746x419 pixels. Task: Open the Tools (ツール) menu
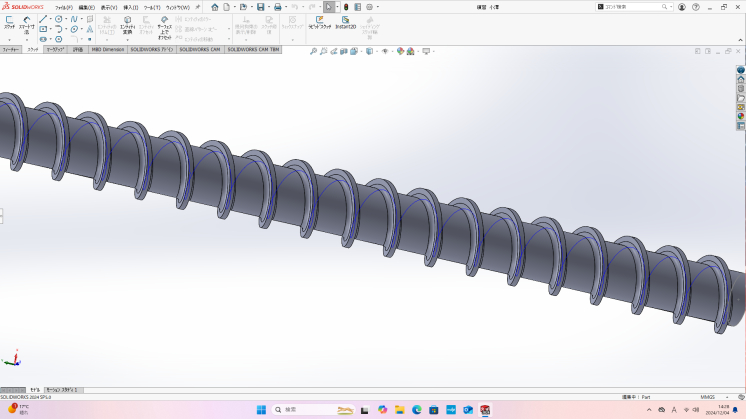[152, 8]
